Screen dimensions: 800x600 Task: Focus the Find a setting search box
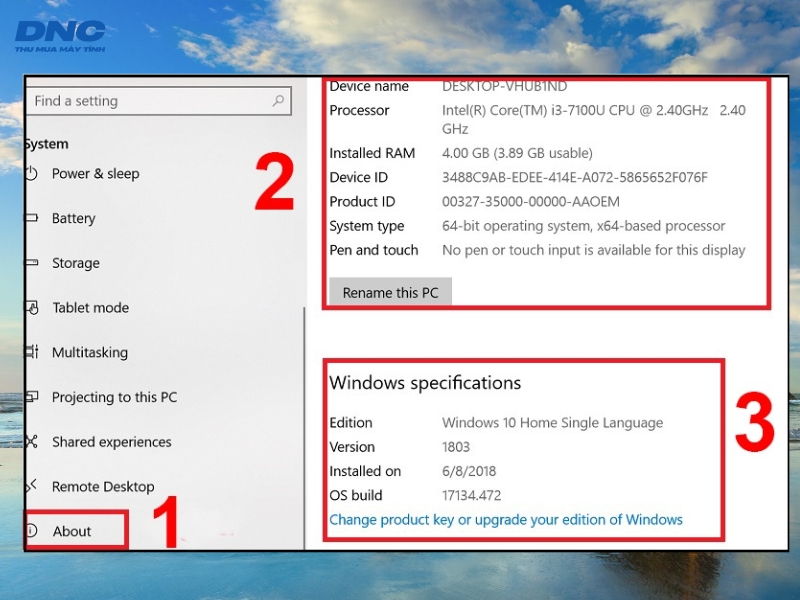click(x=159, y=101)
